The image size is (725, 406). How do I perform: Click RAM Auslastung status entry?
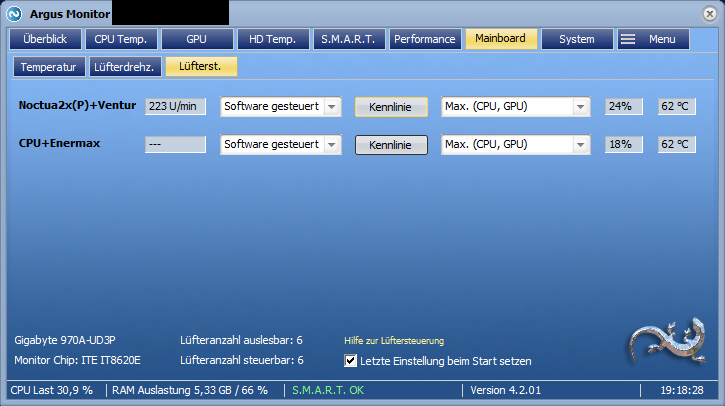click(x=190, y=390)
